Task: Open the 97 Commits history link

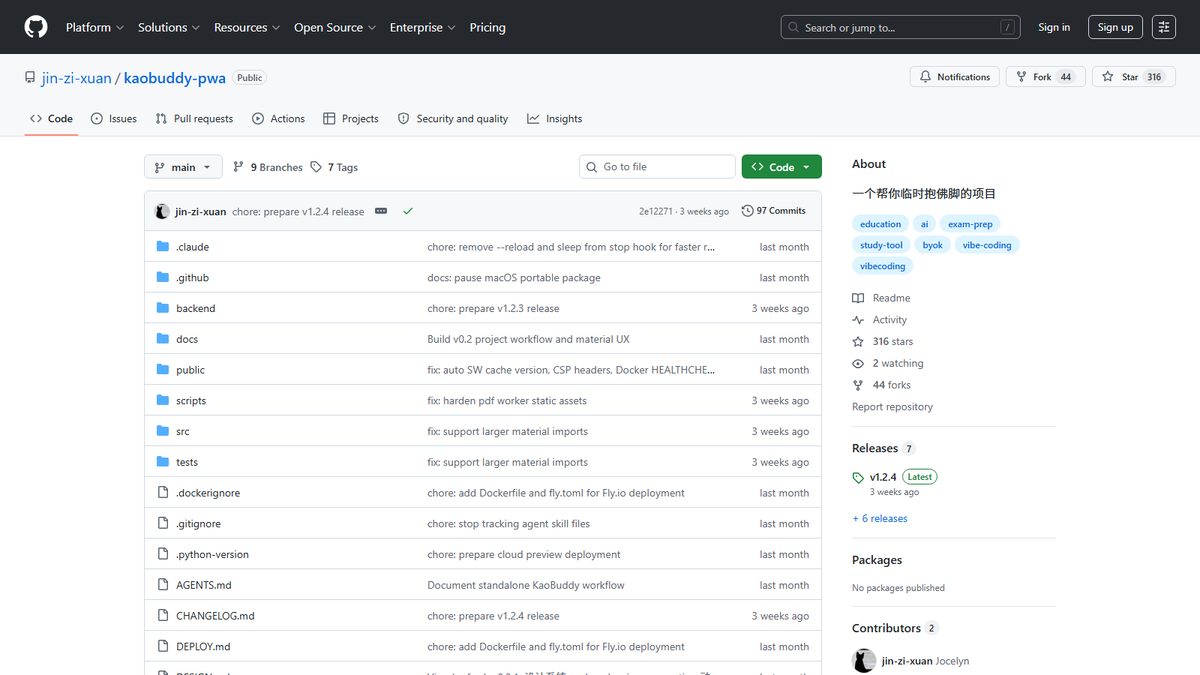Action: [774, 211]
